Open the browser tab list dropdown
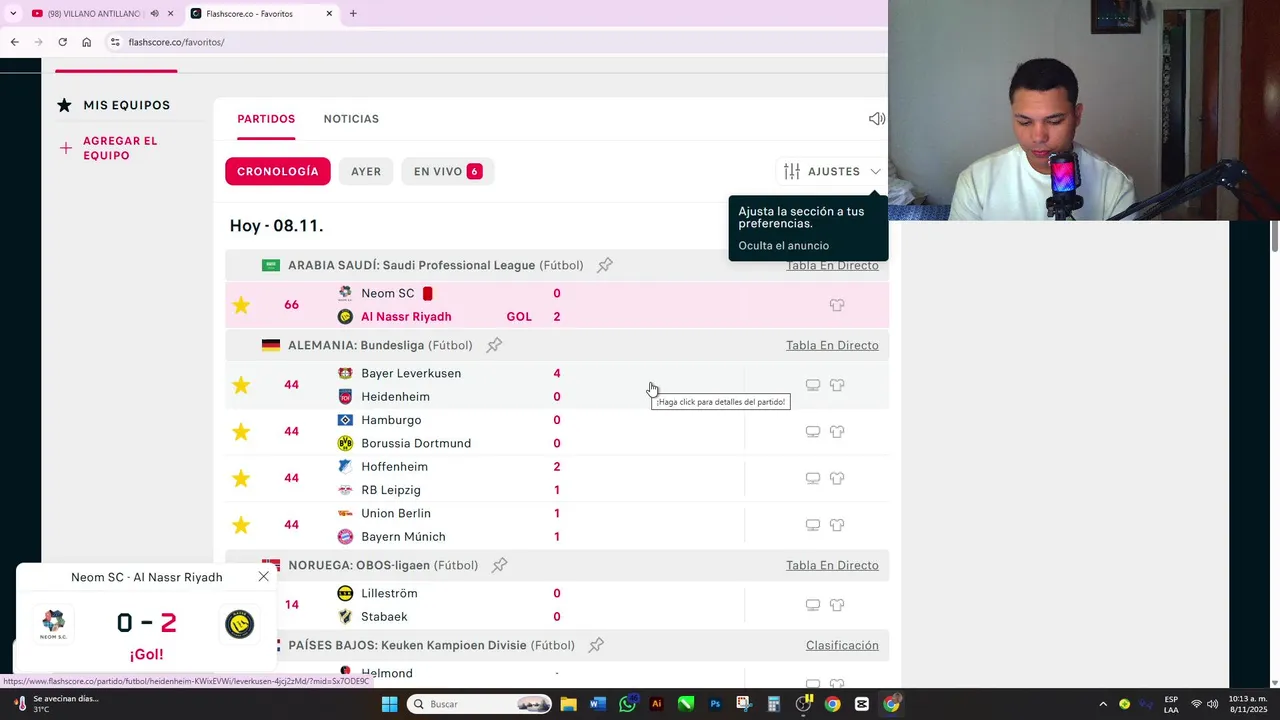Image resolution: width=1280 pixels, height=720 pixels. coord(13,13)
